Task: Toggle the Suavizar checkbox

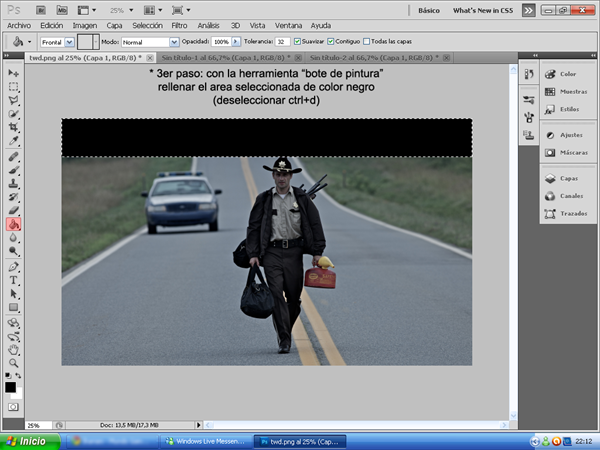Action: (x=297, y=42)
